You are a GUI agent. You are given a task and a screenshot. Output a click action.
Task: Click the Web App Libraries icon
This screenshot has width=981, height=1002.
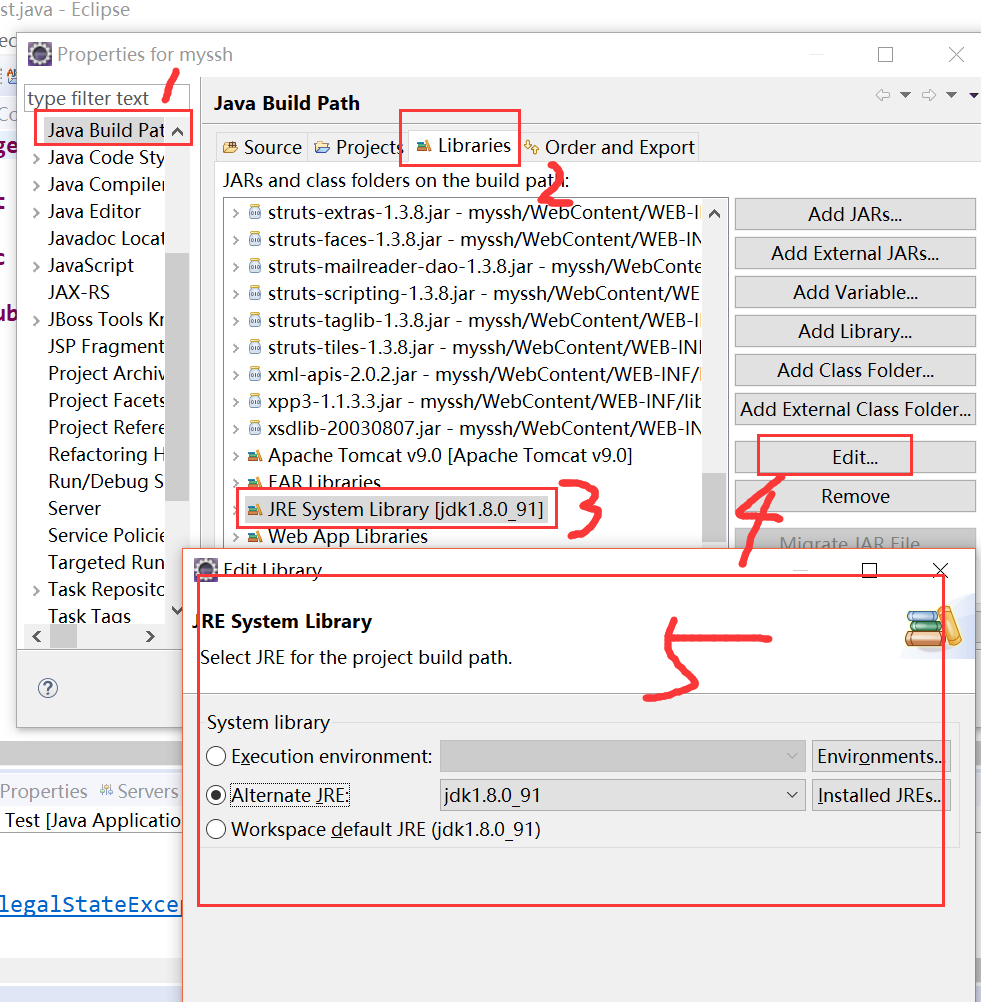[x=255, y=537]
